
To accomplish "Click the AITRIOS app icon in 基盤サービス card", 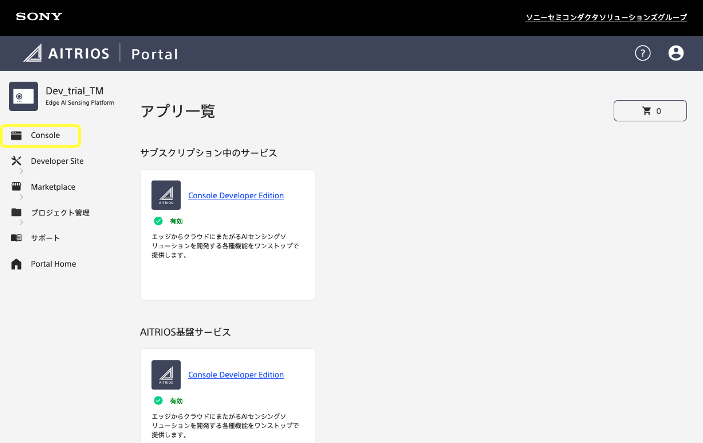I will [x=166, y=375].
